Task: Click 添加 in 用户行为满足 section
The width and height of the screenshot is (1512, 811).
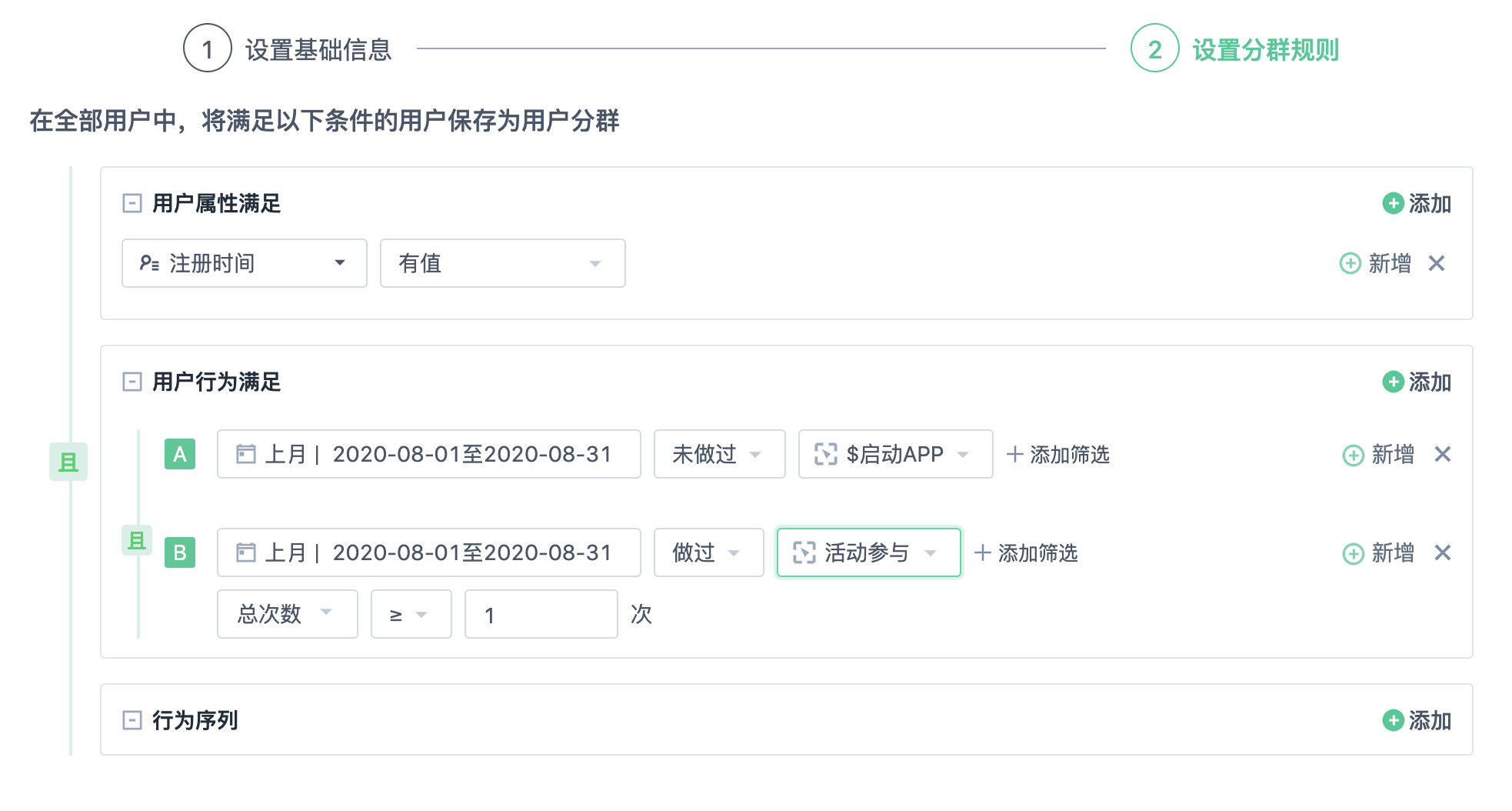Action: click(x=1417, y=382)
